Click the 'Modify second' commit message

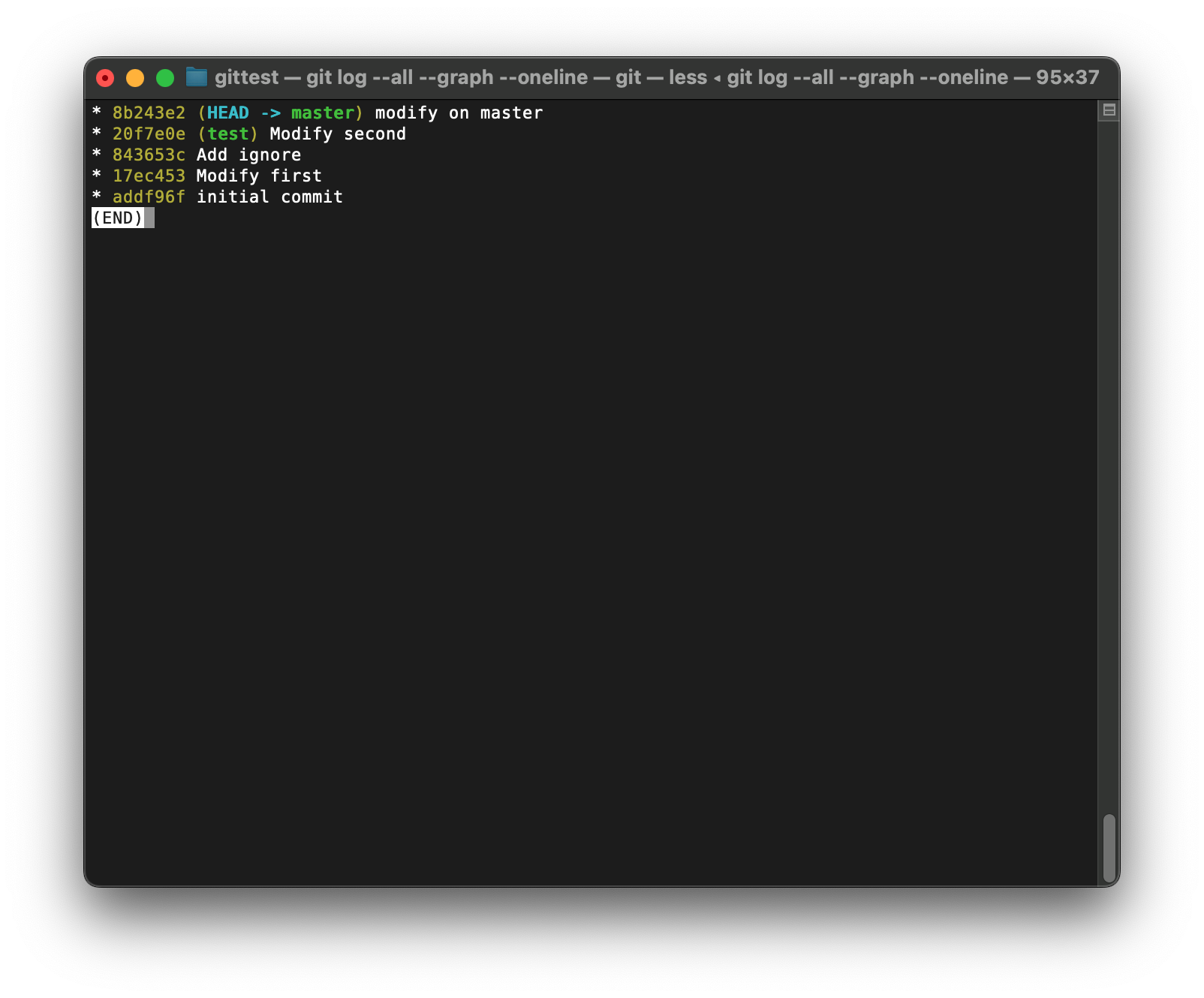[338, 134]
